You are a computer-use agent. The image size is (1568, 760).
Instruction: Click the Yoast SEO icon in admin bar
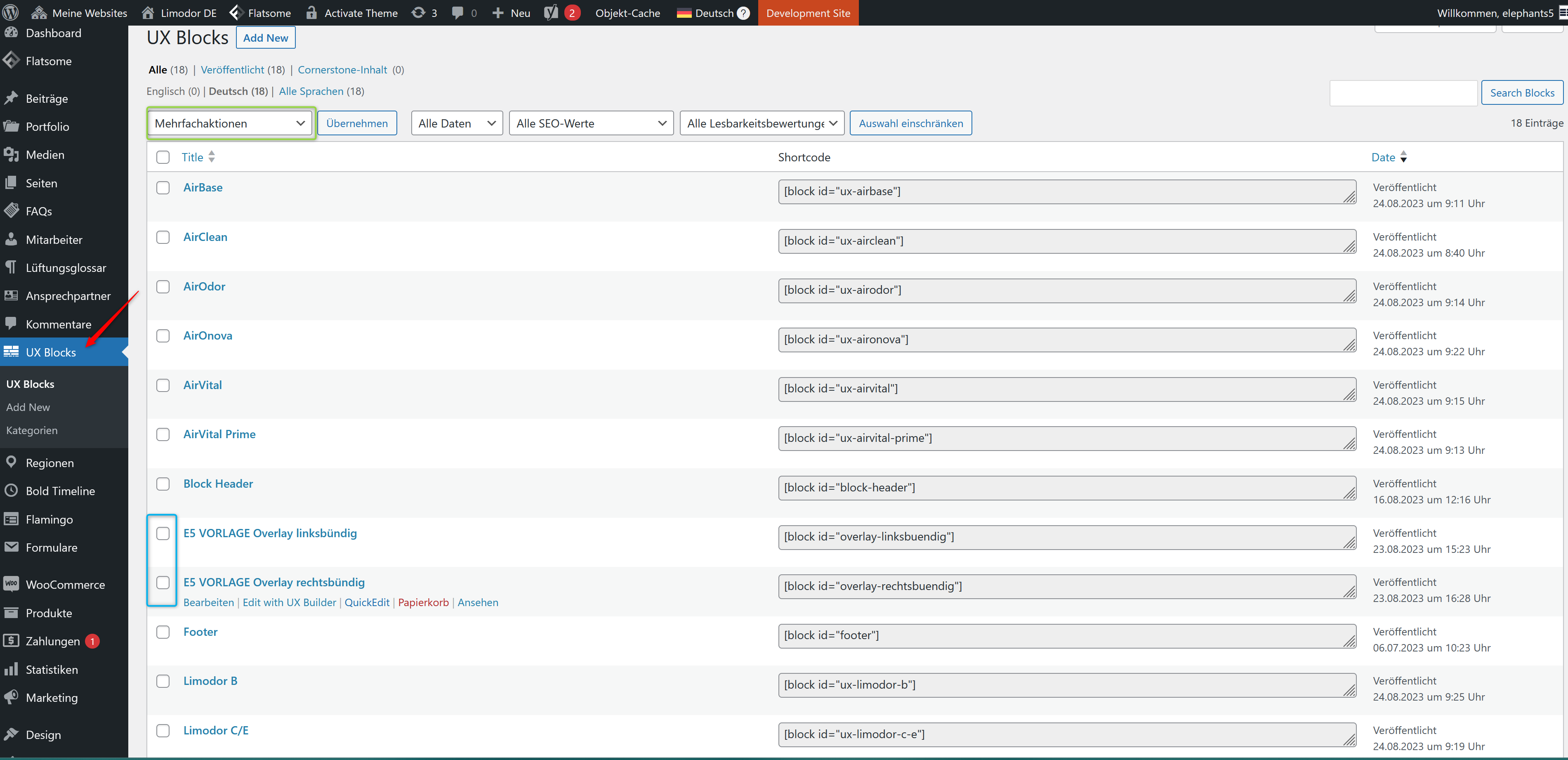(x=551, y=13)
